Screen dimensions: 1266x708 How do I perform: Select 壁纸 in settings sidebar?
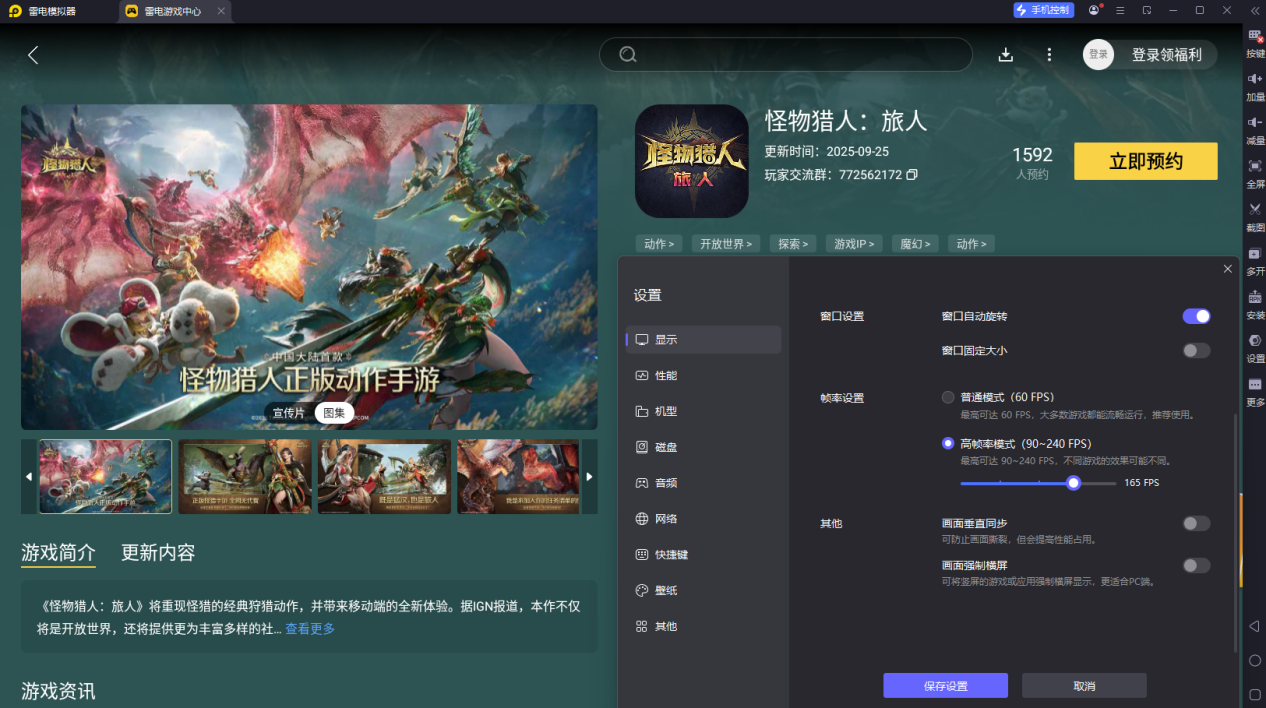[703, 591]
